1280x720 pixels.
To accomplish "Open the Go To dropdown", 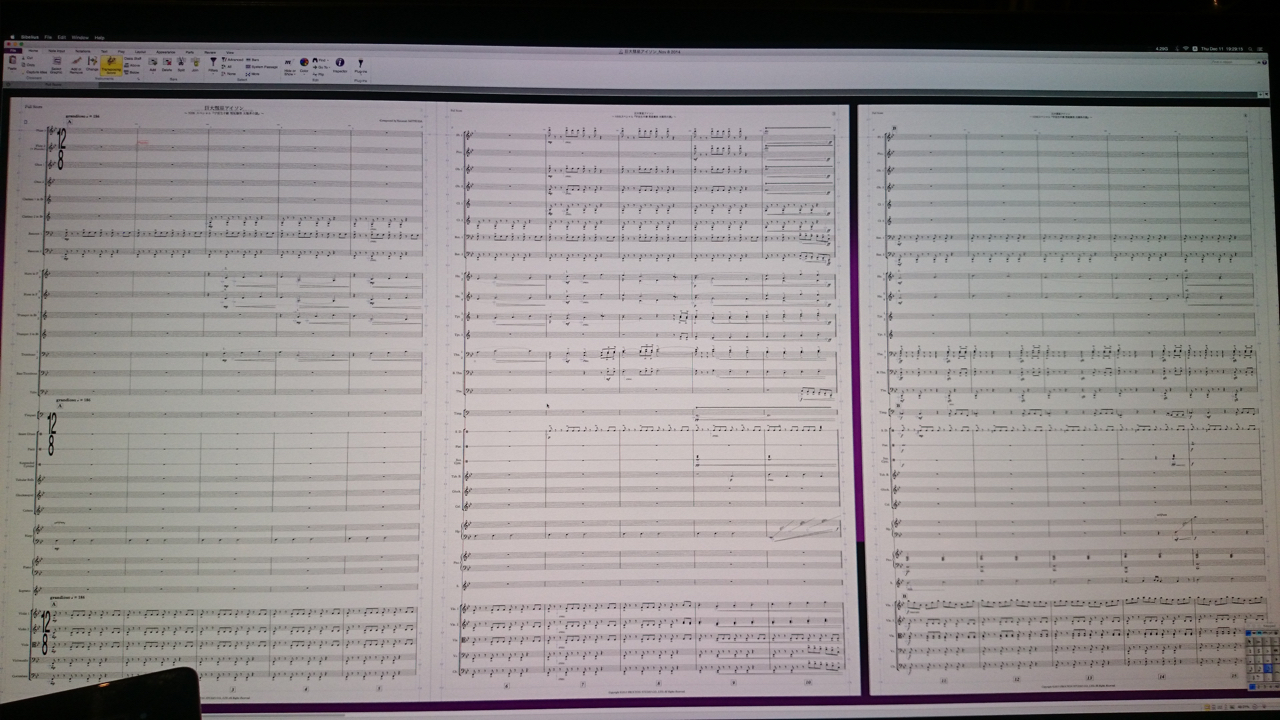I will pos(322,67).
